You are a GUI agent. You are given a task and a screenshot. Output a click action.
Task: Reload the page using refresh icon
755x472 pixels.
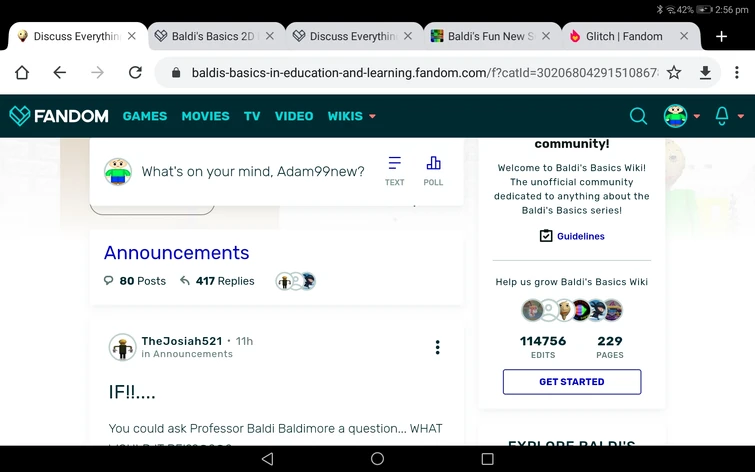pyautogui.click(x=135, y=73)
